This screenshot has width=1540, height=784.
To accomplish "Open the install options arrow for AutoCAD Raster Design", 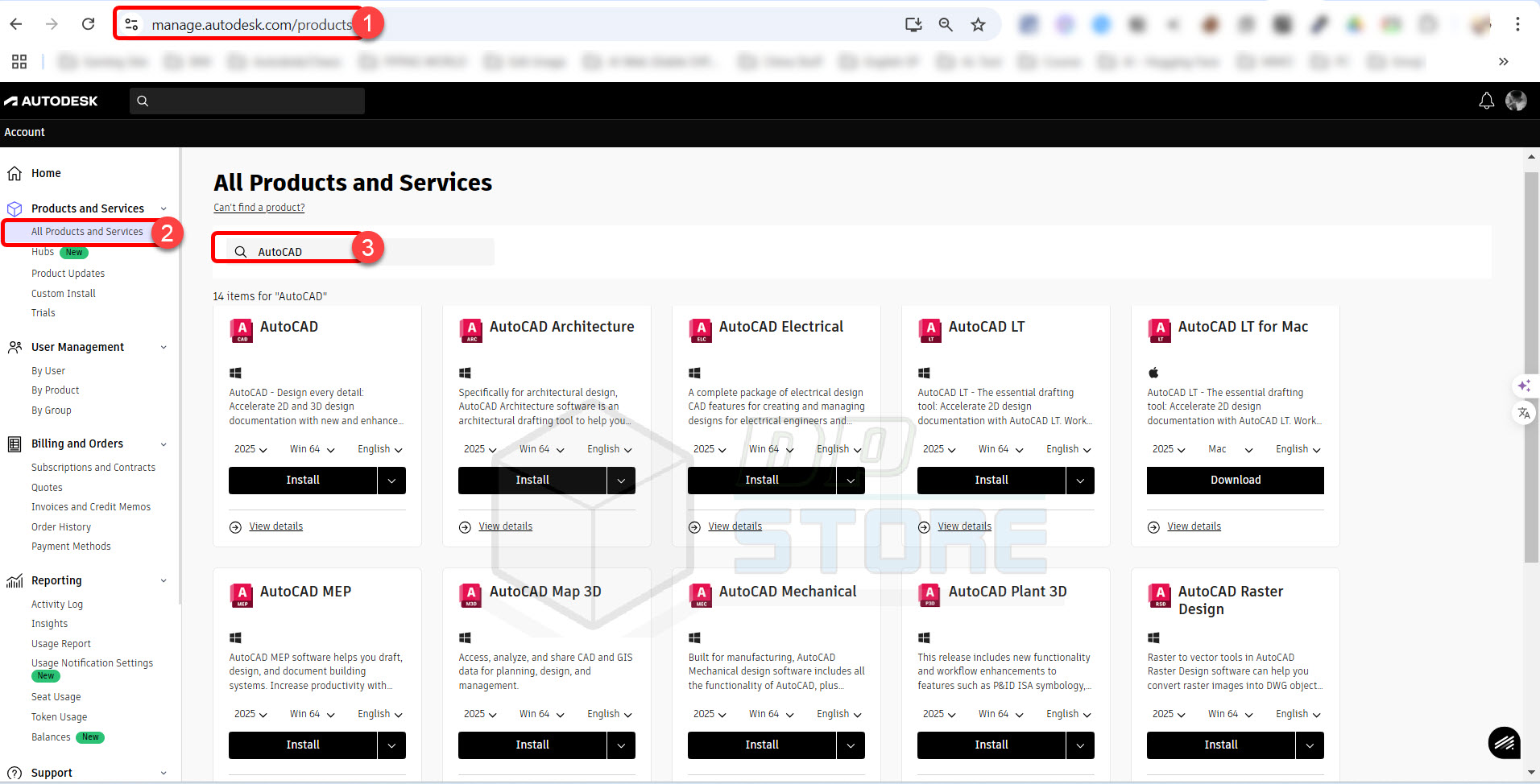I will [x=1310, y=745].
